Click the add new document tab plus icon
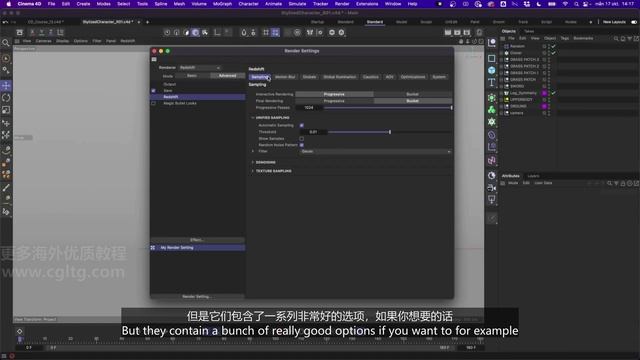This screenshot has width=640, height=360. pyautogui.click(x=147, y=22)
